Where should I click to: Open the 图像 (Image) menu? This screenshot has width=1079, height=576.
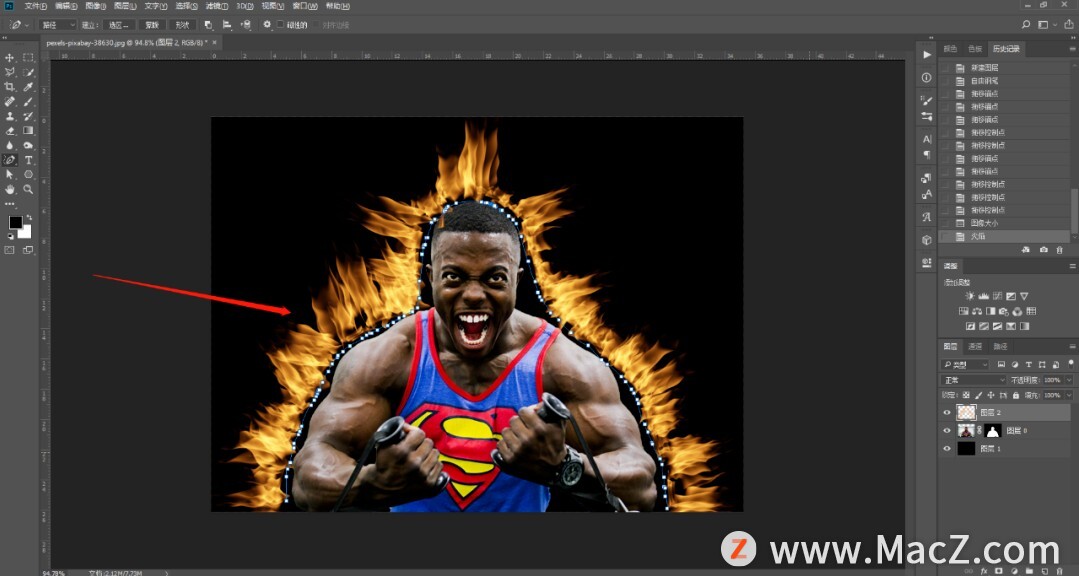(x=96, y=6)
